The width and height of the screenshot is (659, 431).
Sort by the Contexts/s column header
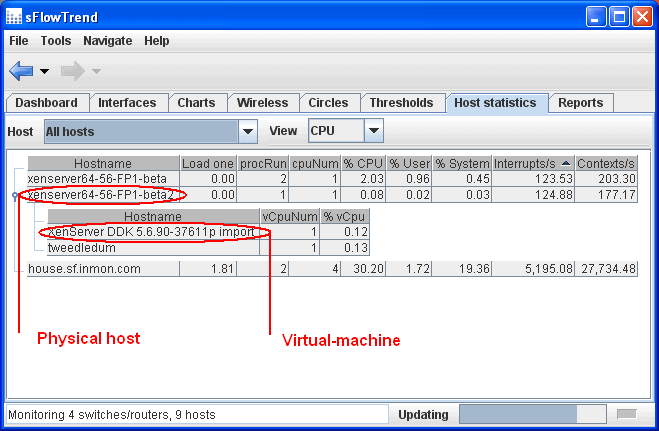606,163
